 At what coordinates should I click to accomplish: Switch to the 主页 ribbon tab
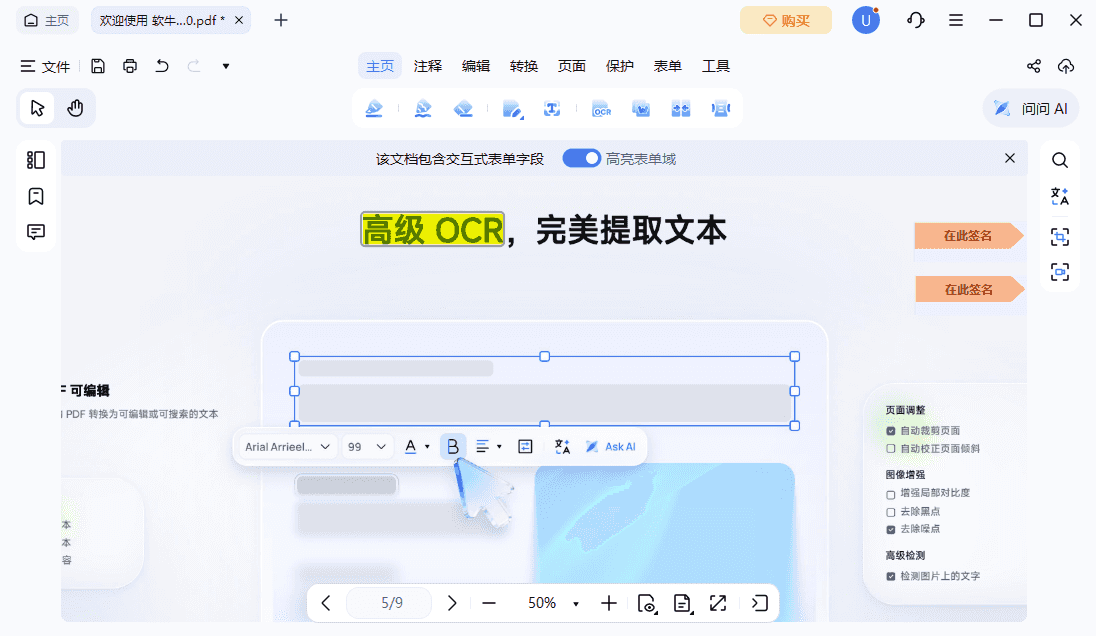pyautogui.click(x=380, y=66)
